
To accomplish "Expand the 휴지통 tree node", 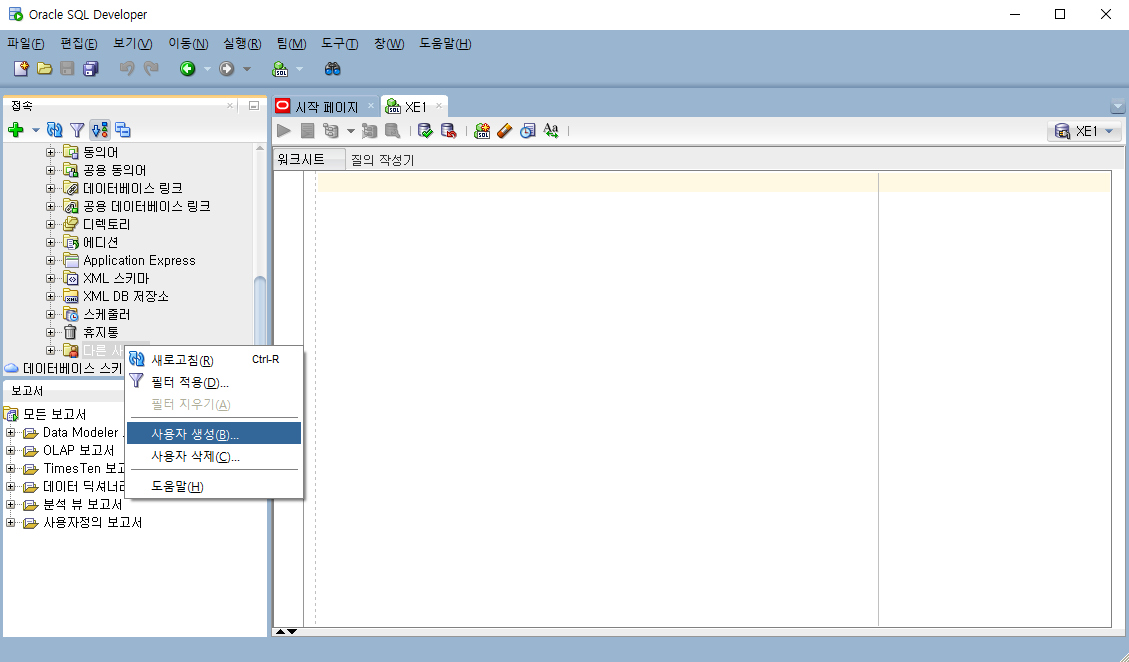I will [x=50, y=332].
